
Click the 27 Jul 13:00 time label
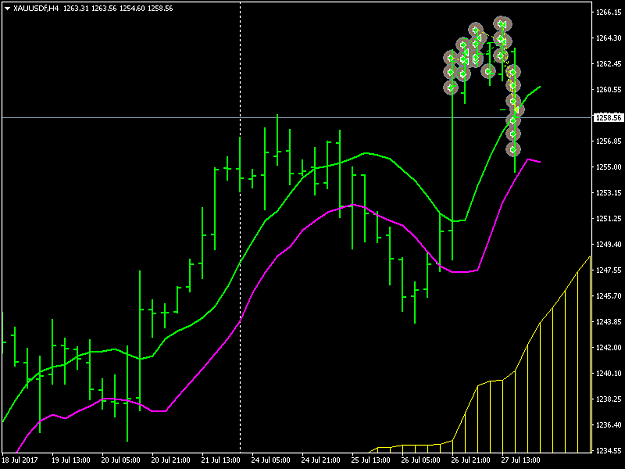point(521,460)
